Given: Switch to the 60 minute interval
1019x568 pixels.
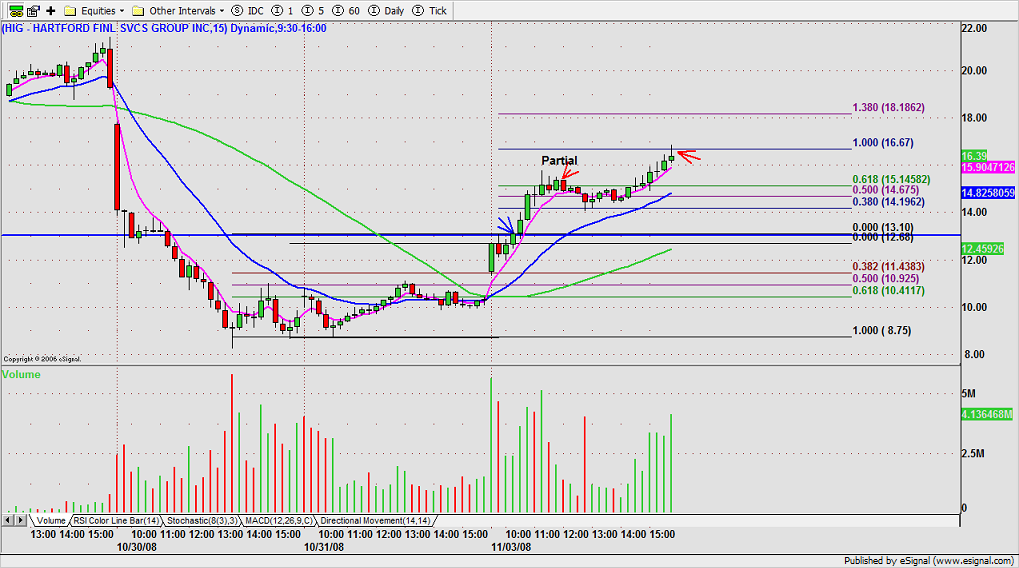Looking at the screenshot, I should 346,10.
